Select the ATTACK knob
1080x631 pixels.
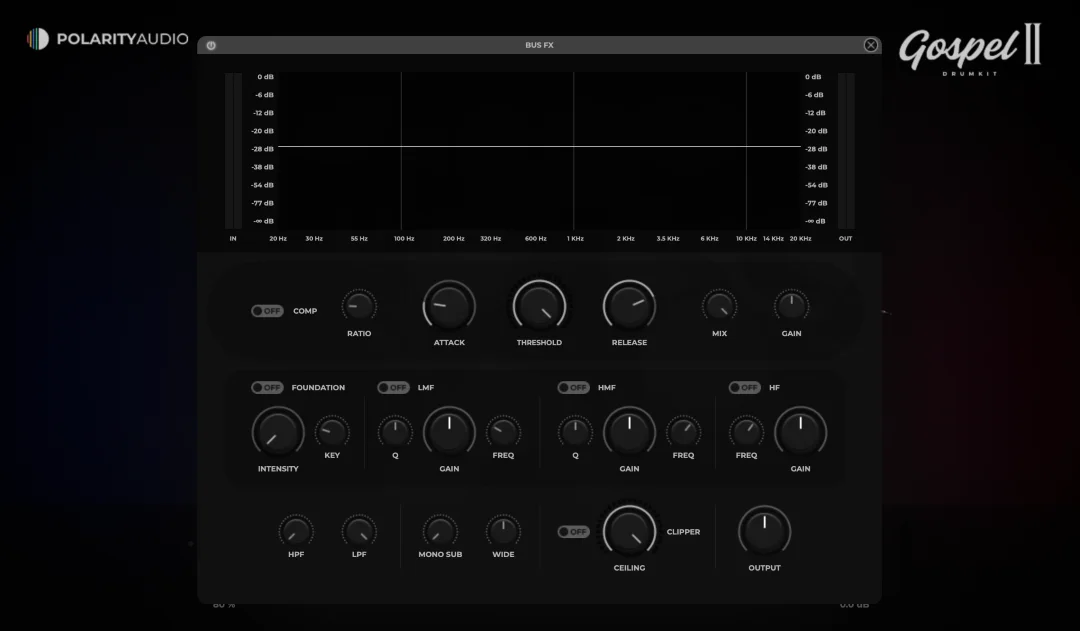(449, 305)
